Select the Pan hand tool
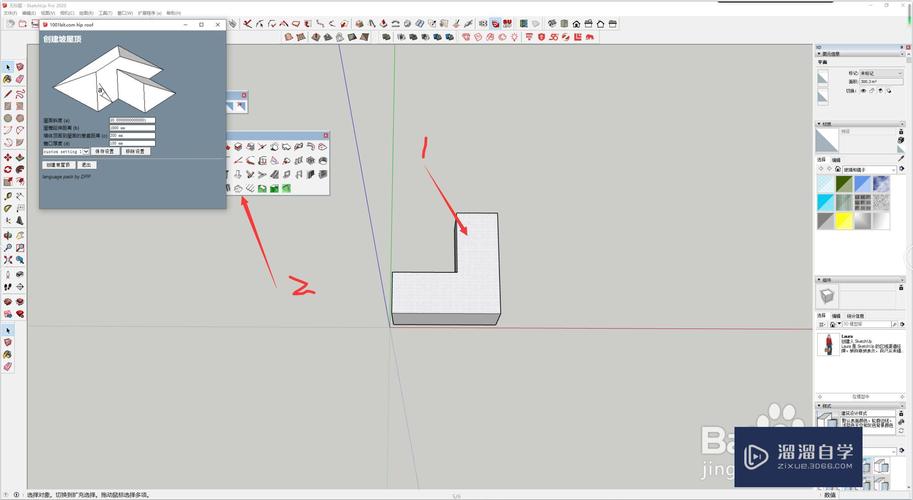Image resolution: width=913 pixels, height=500 pixels. pyautogui.click(x=20, y=235)
